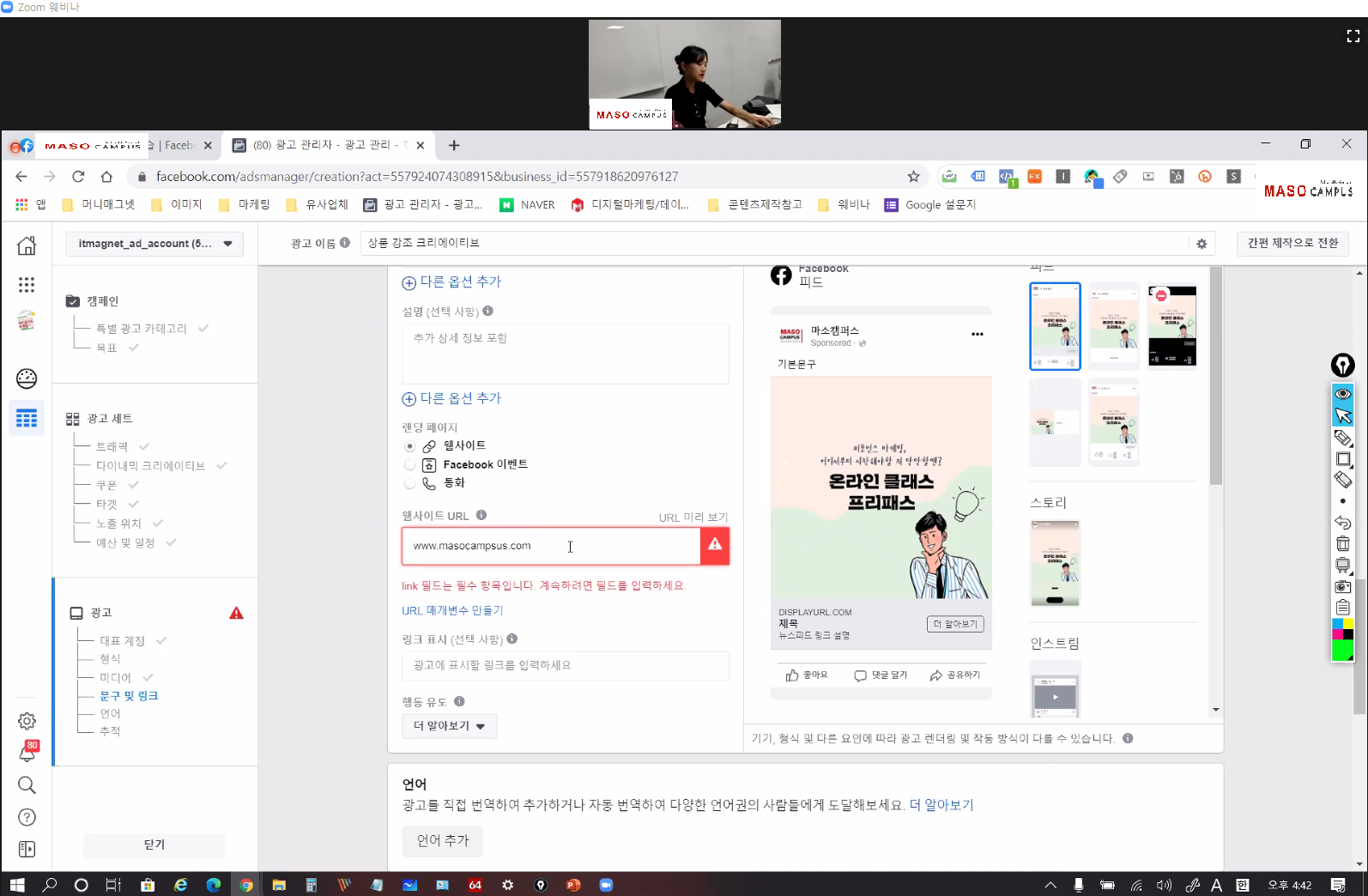Click the search magnifier in left sidebar

click(27, 785)
